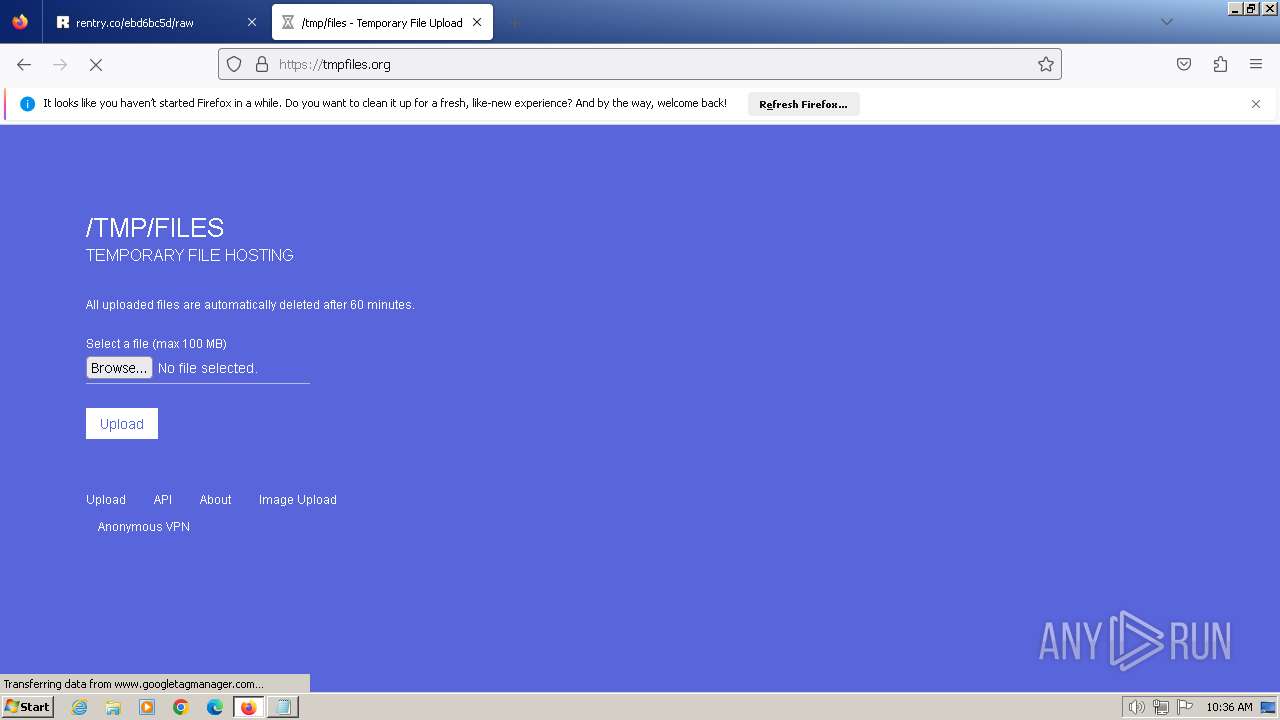Select the /tmp/files Temporary File Upload tab
The width and height of the screenshot is (1280, 720).
[x=383, y=22]
